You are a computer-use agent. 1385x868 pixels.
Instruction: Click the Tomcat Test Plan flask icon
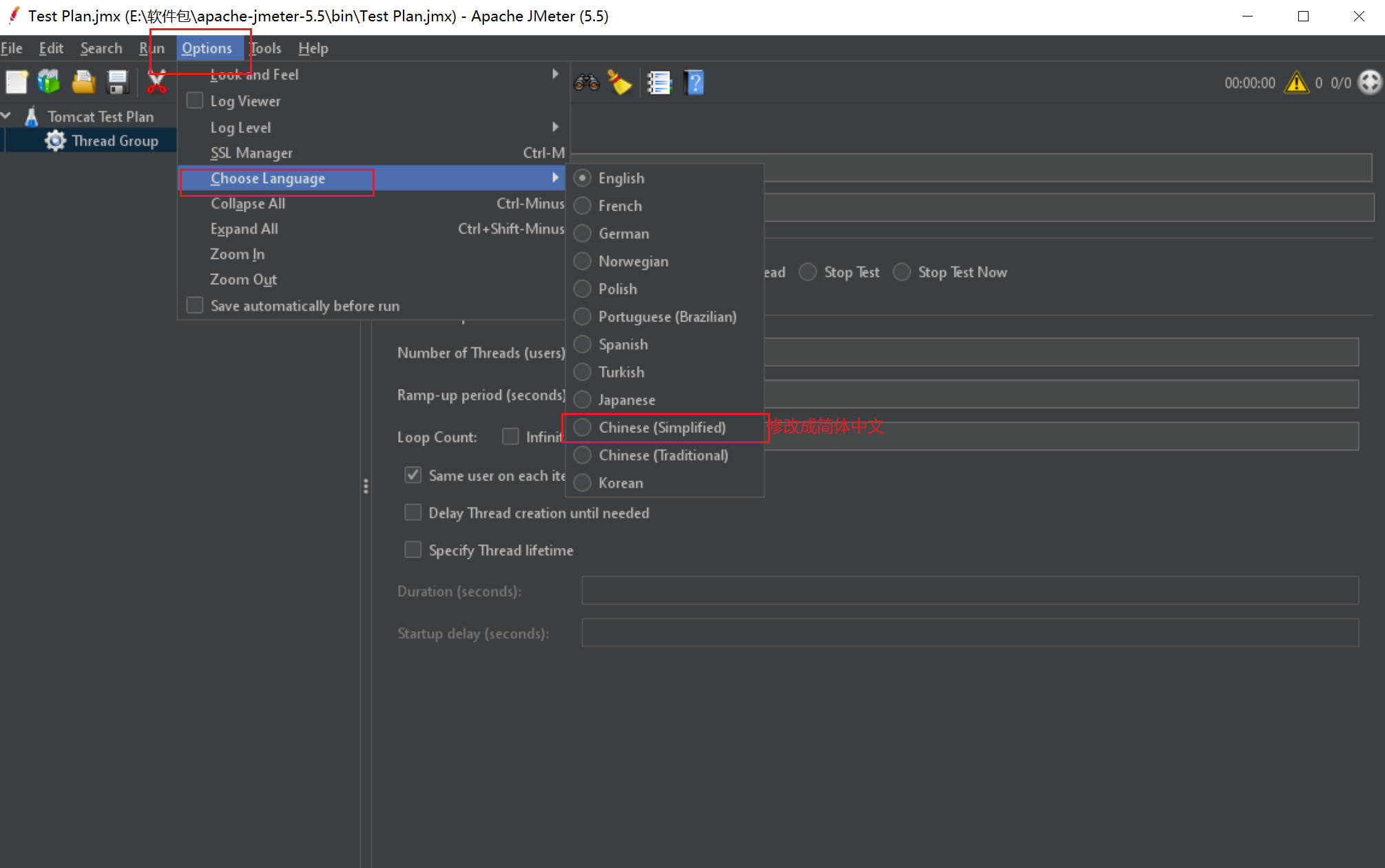[x=32, y=116]
